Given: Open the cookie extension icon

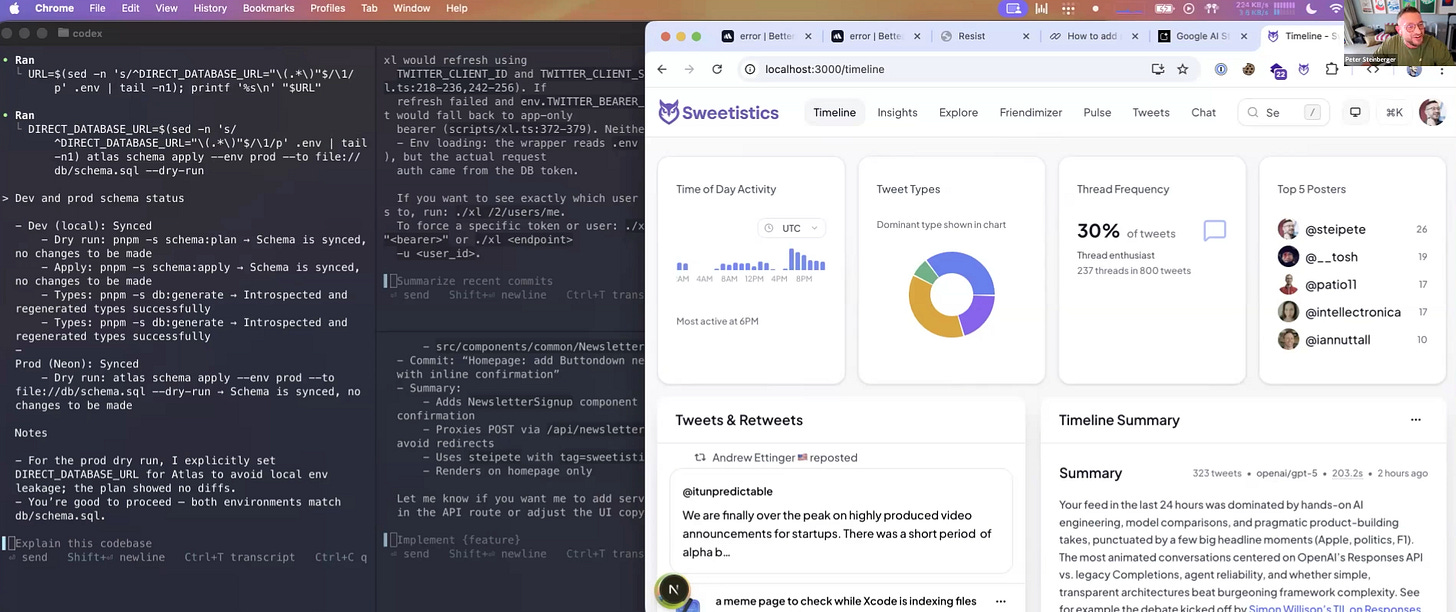Looking at the screenshot, I should click(x=1249, y=69).
